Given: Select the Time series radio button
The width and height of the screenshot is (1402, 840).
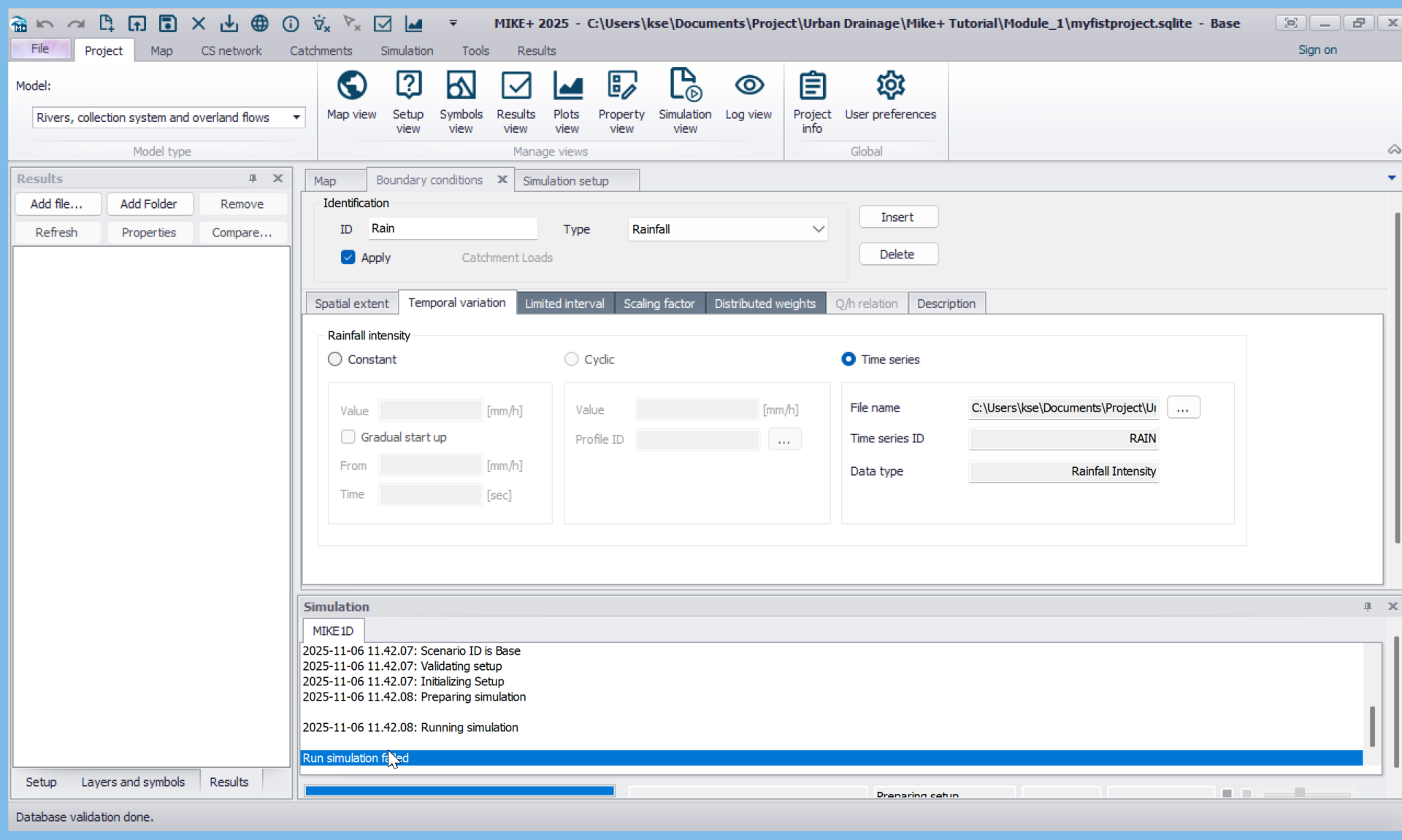Looking at the screenshot, I should click(849, 359).
